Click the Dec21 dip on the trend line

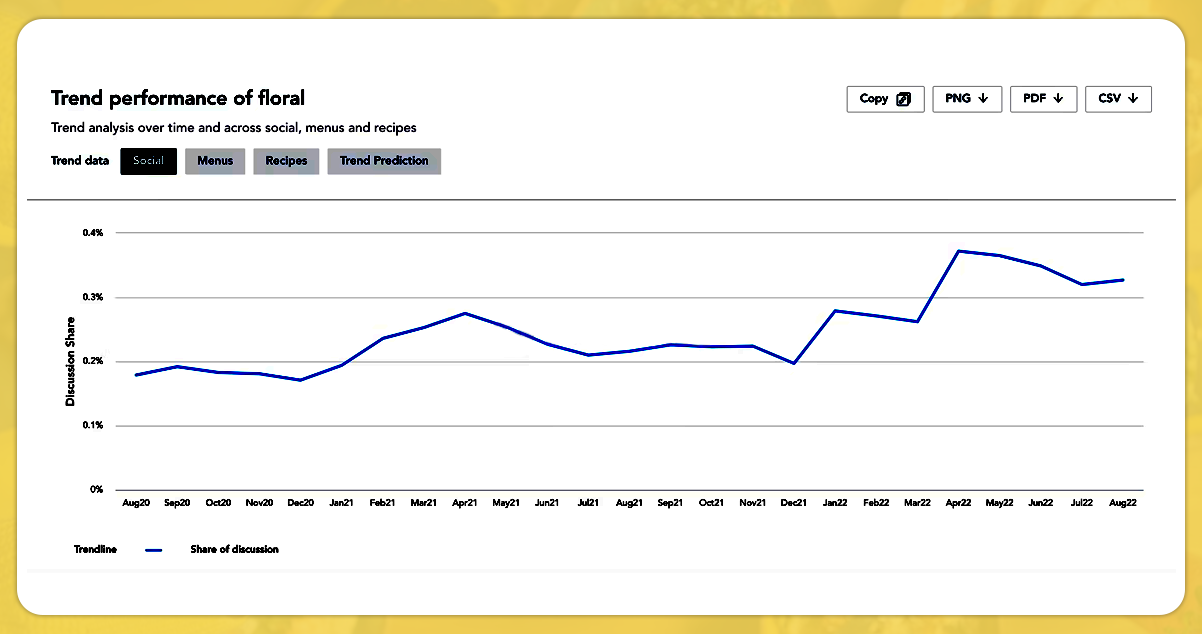coord(793,363)
